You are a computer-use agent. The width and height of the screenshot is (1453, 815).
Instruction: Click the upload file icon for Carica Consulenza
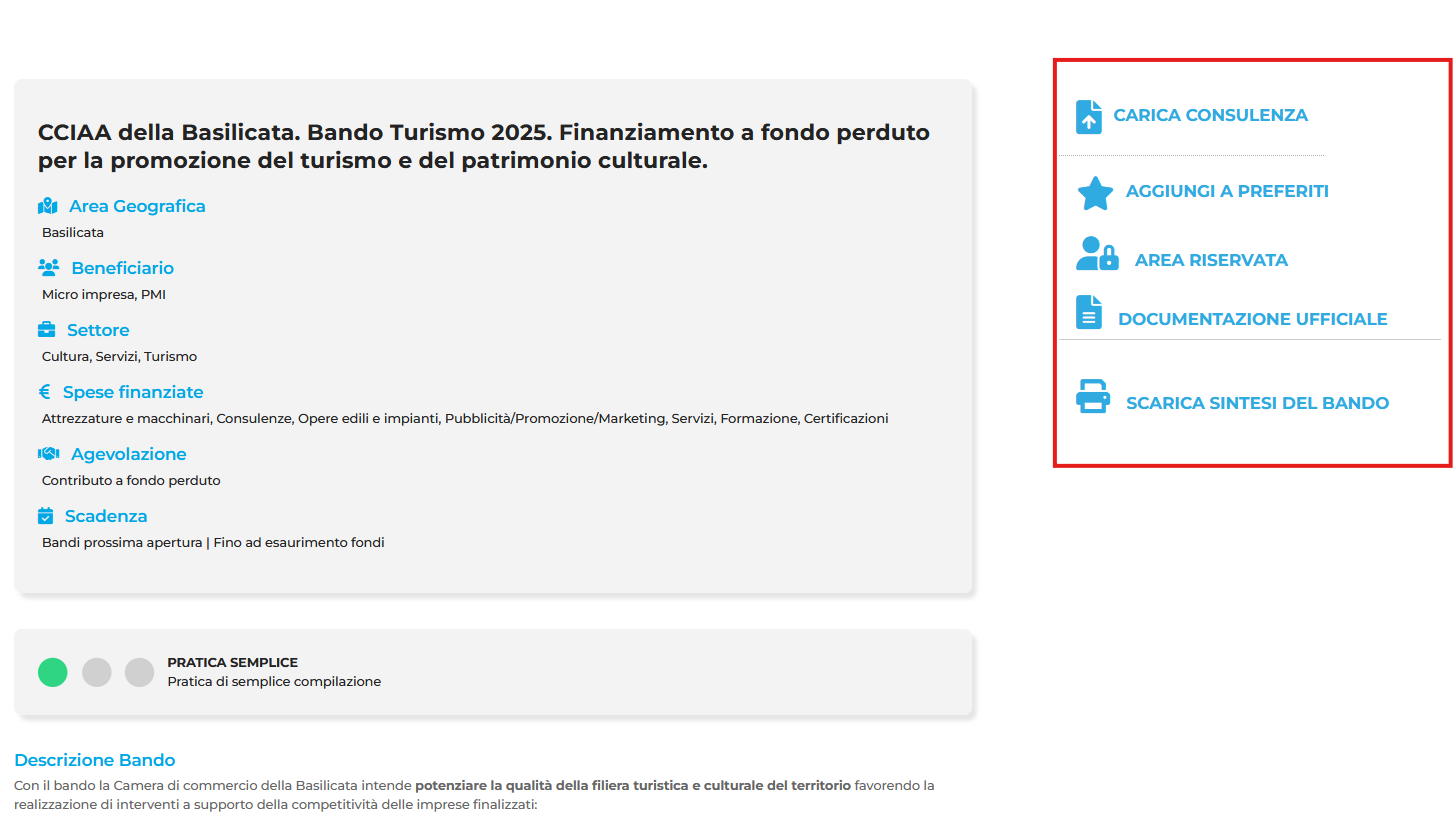(x=1088, y=116)
